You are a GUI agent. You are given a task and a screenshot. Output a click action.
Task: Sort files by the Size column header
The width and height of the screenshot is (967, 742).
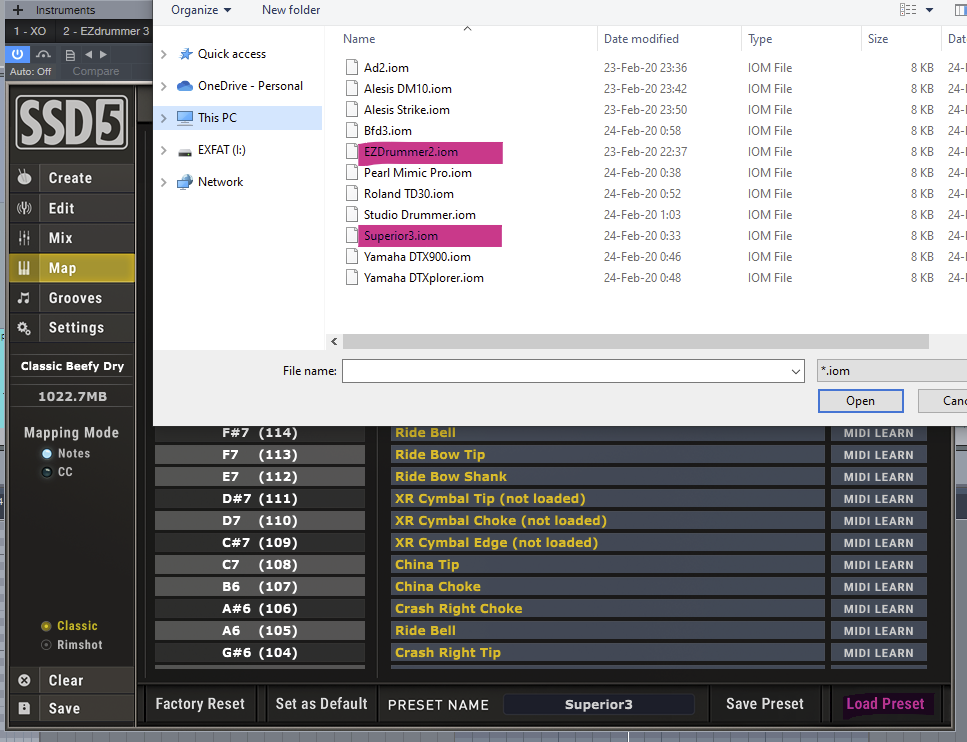coord(878,39)
